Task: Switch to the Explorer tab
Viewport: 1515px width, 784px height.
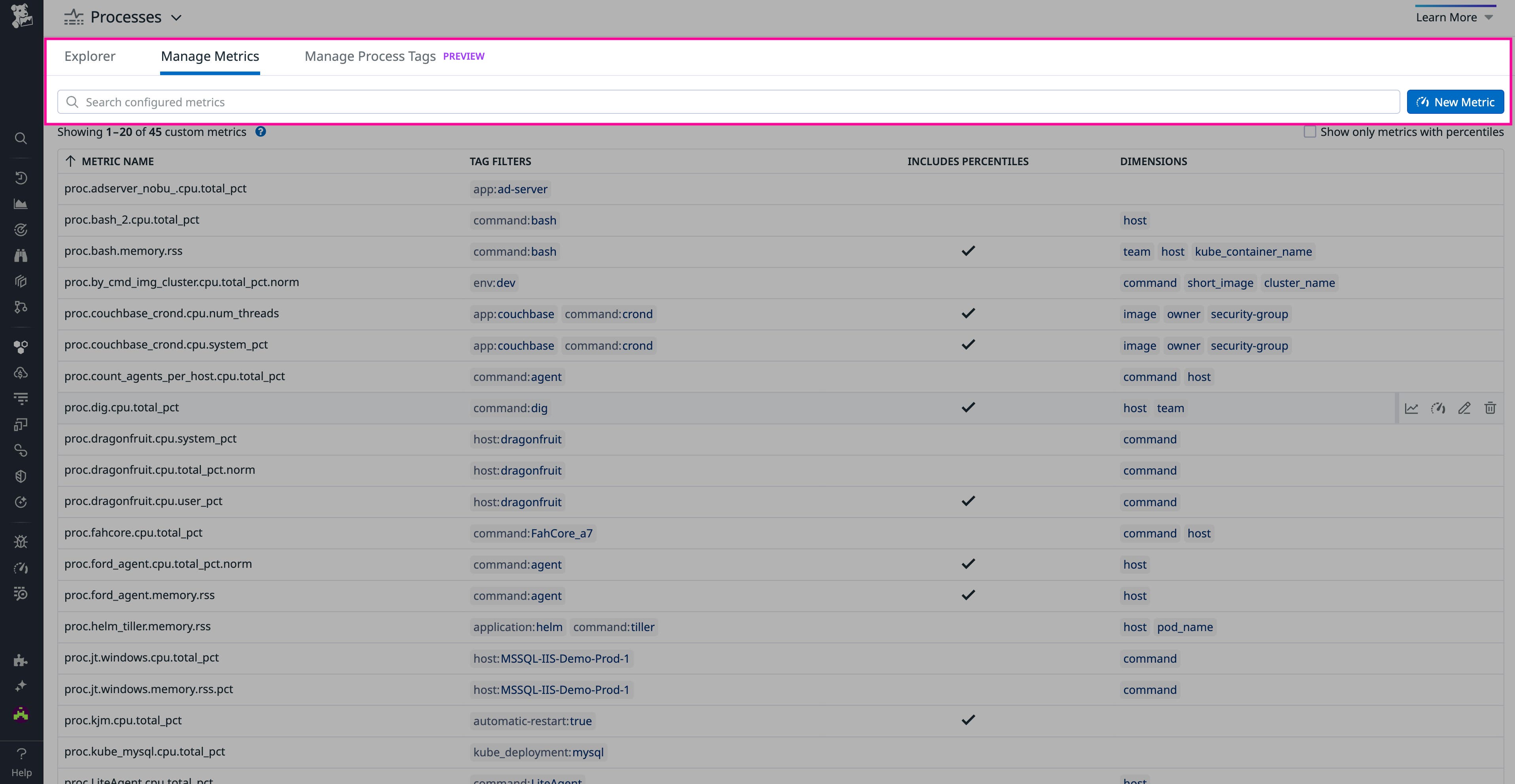Action: coord(89,56)
